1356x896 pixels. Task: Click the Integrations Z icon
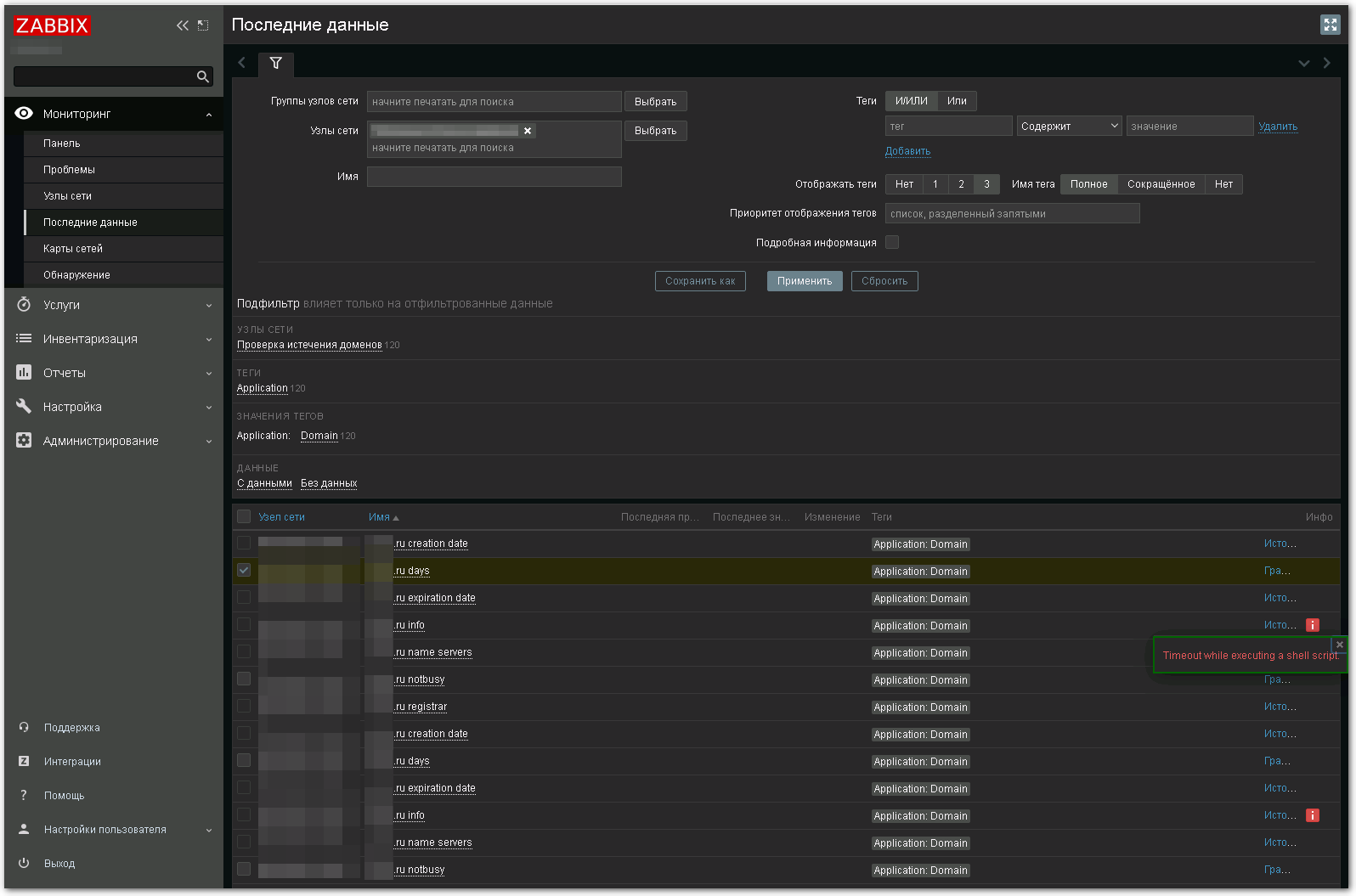pos(24,761)
